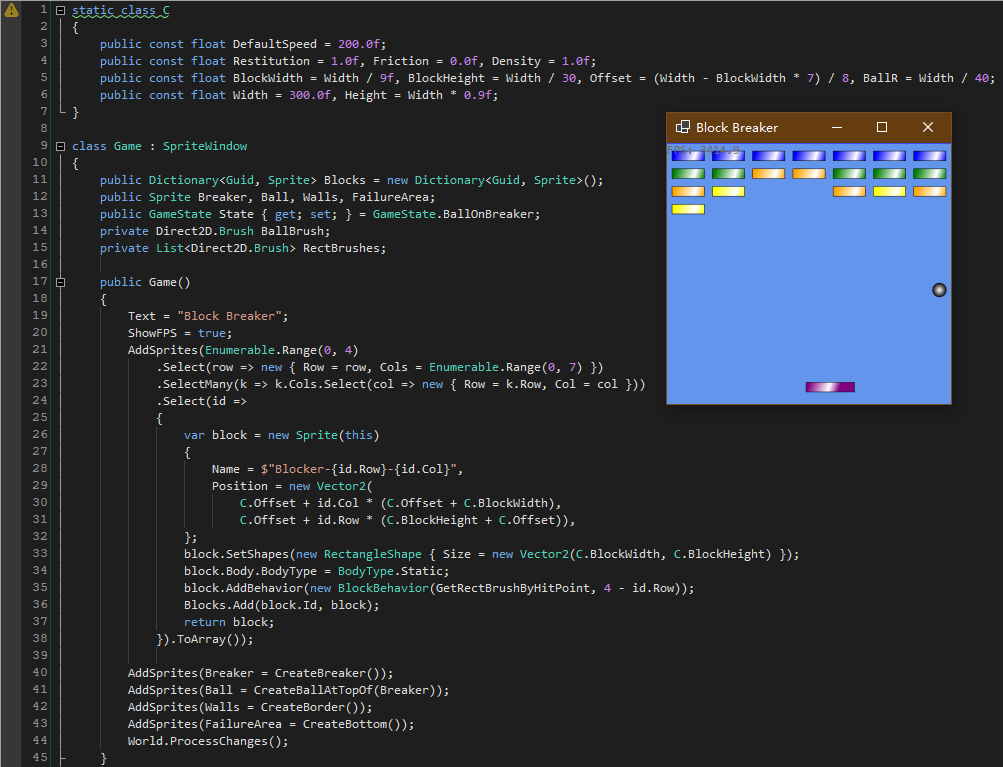Viewport: 1003px width, 767px height.
Task: Click 'BlockBehavior' on line 35
Action: 383,589
